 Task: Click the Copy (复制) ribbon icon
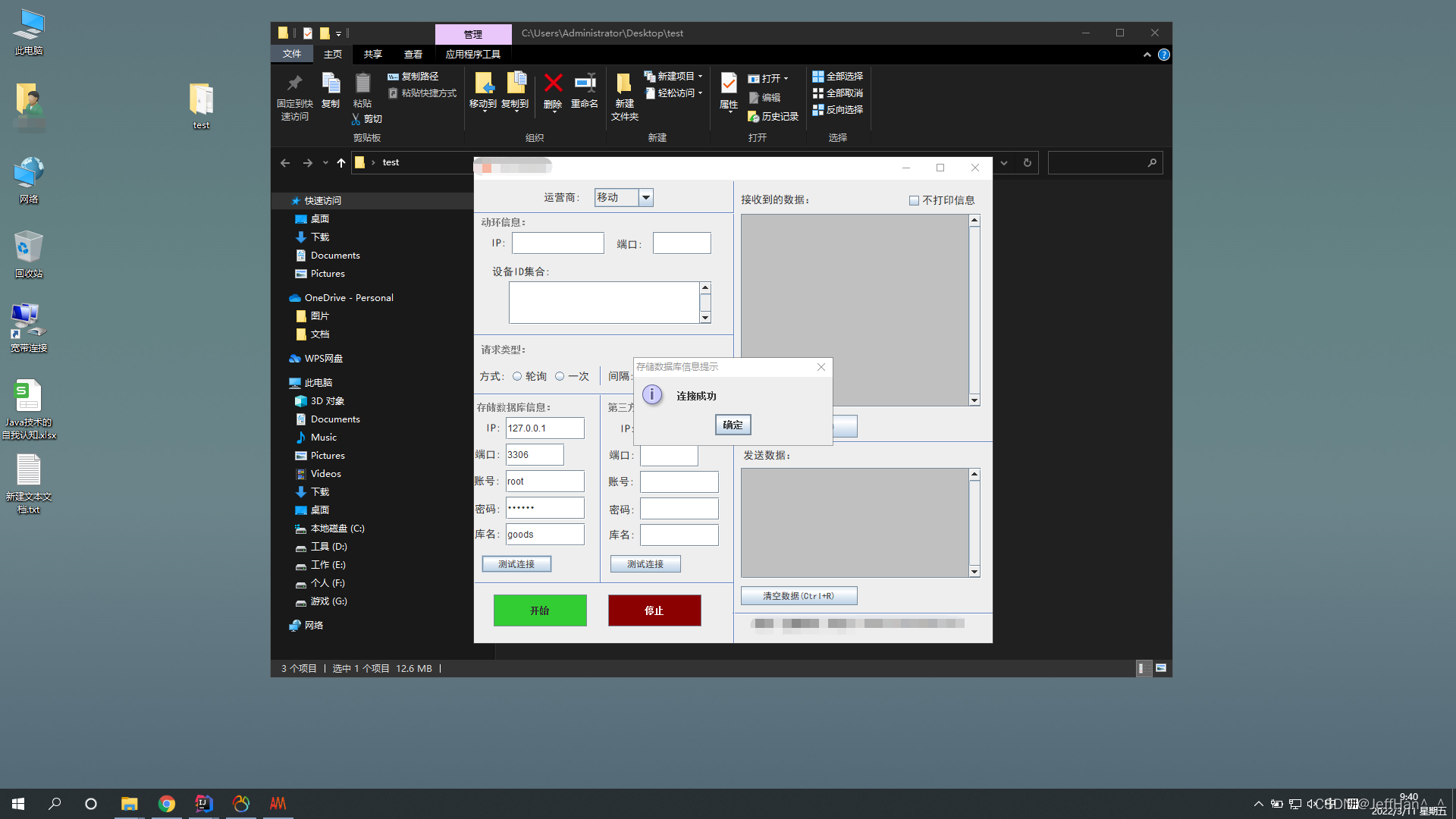(331, 85)
